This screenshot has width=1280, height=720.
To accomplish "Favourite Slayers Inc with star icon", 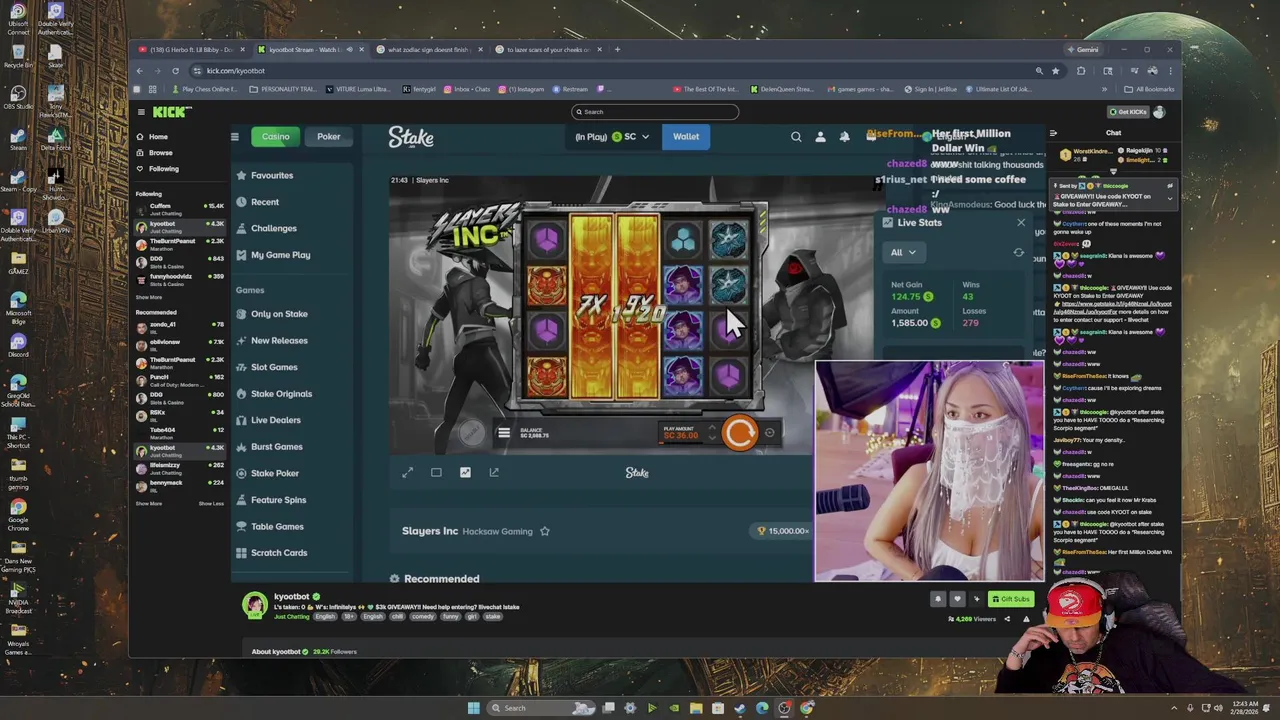I will pyautogui.click(x=545, y=532).
